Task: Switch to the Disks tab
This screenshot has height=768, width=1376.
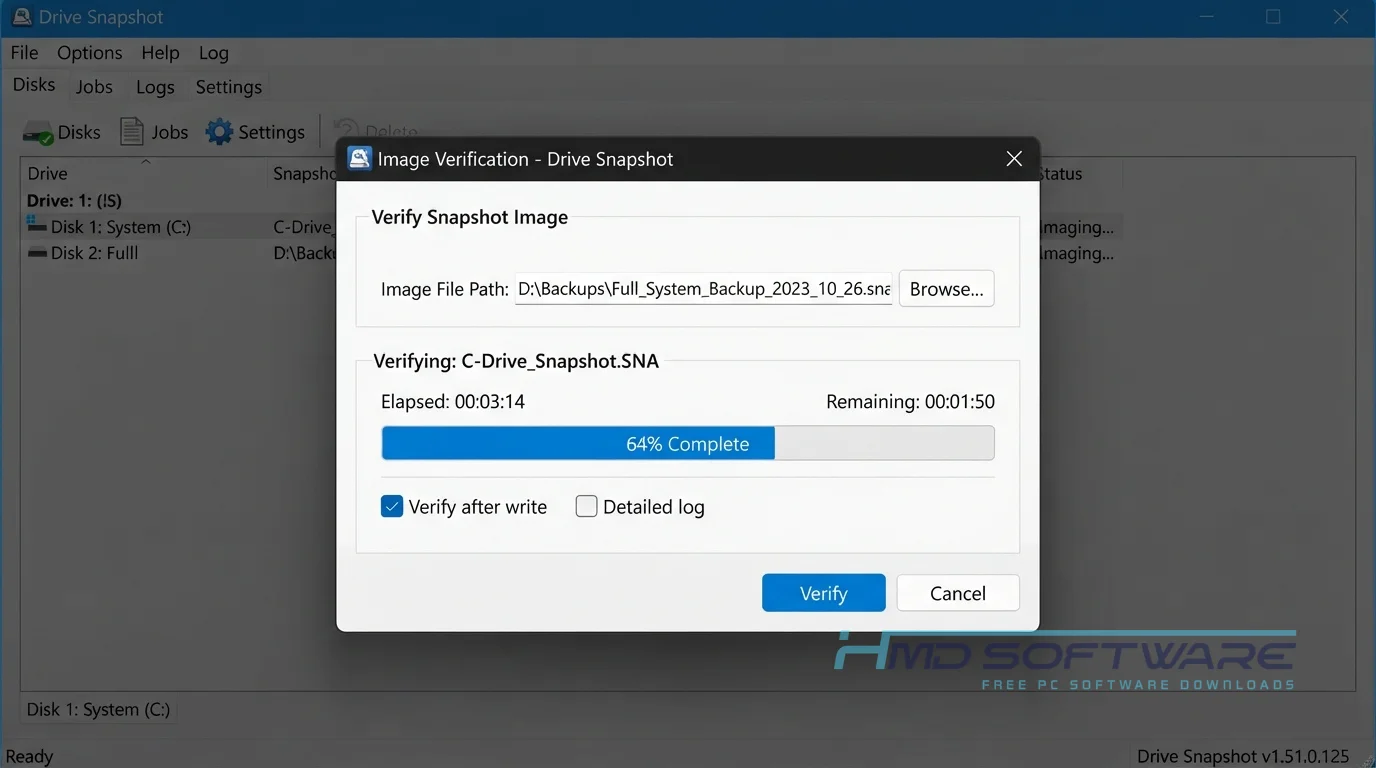Action: tap(34, 85)
